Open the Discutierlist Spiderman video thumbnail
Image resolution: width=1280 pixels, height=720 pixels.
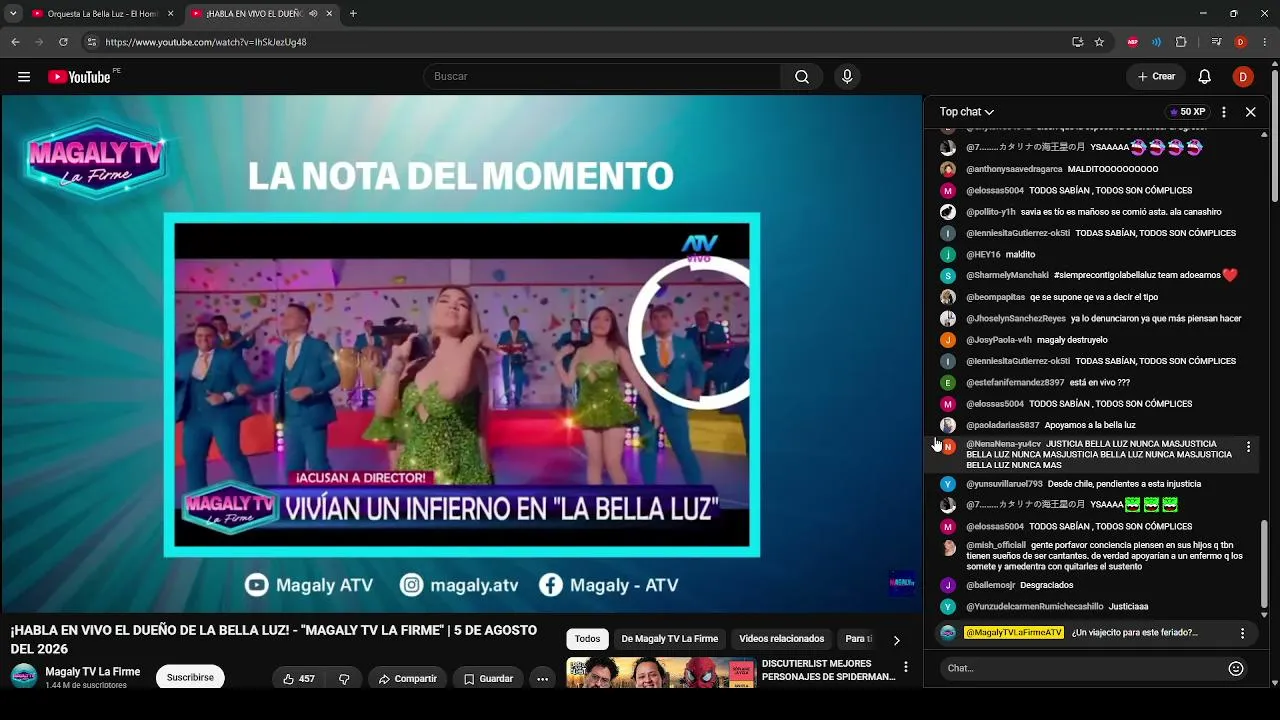click(661, 674)
